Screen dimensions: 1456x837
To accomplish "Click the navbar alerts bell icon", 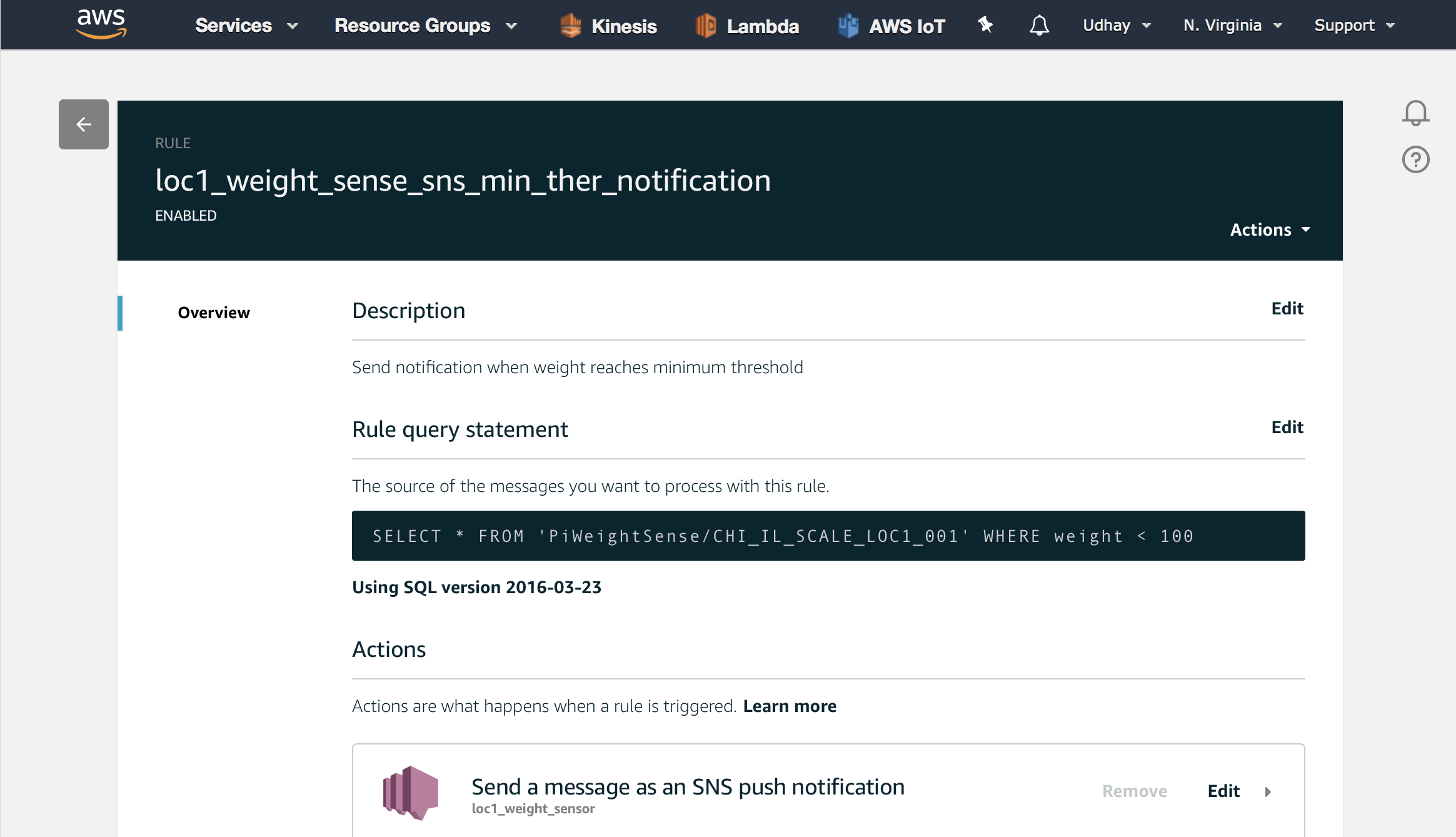I will point(1039,25).
